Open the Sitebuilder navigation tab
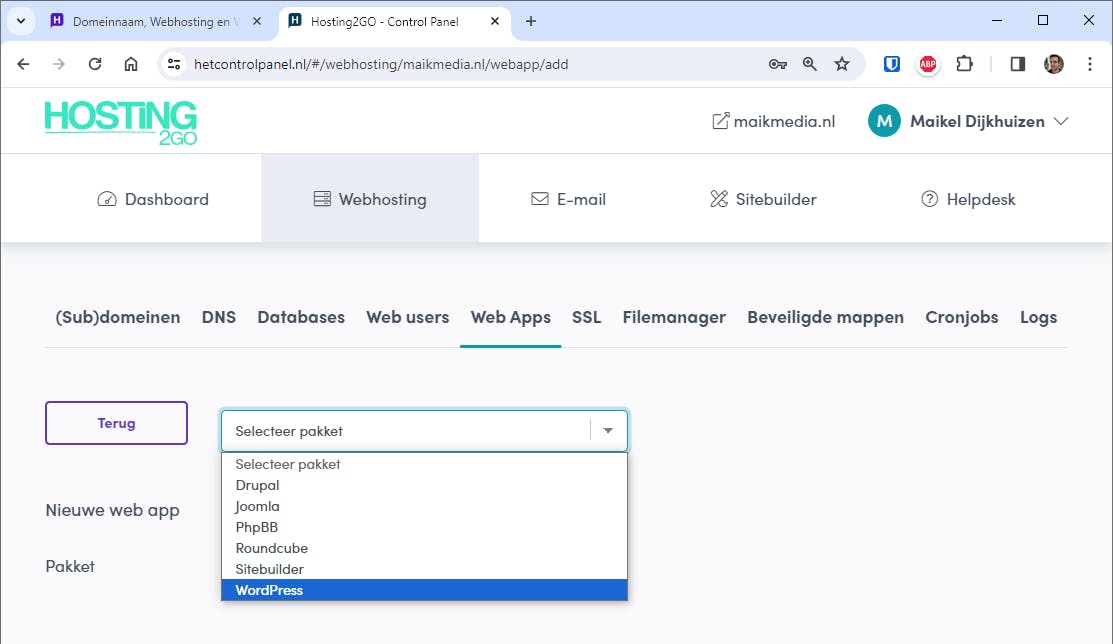The width and height of the screenshot is (1113, 644). coord(763,199)
